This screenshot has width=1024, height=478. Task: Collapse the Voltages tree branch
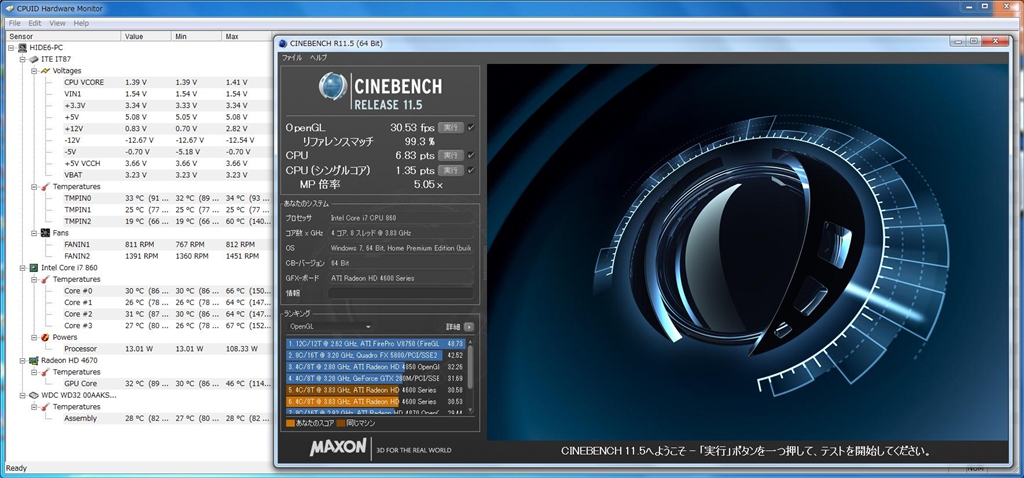(x=33, y=71)
